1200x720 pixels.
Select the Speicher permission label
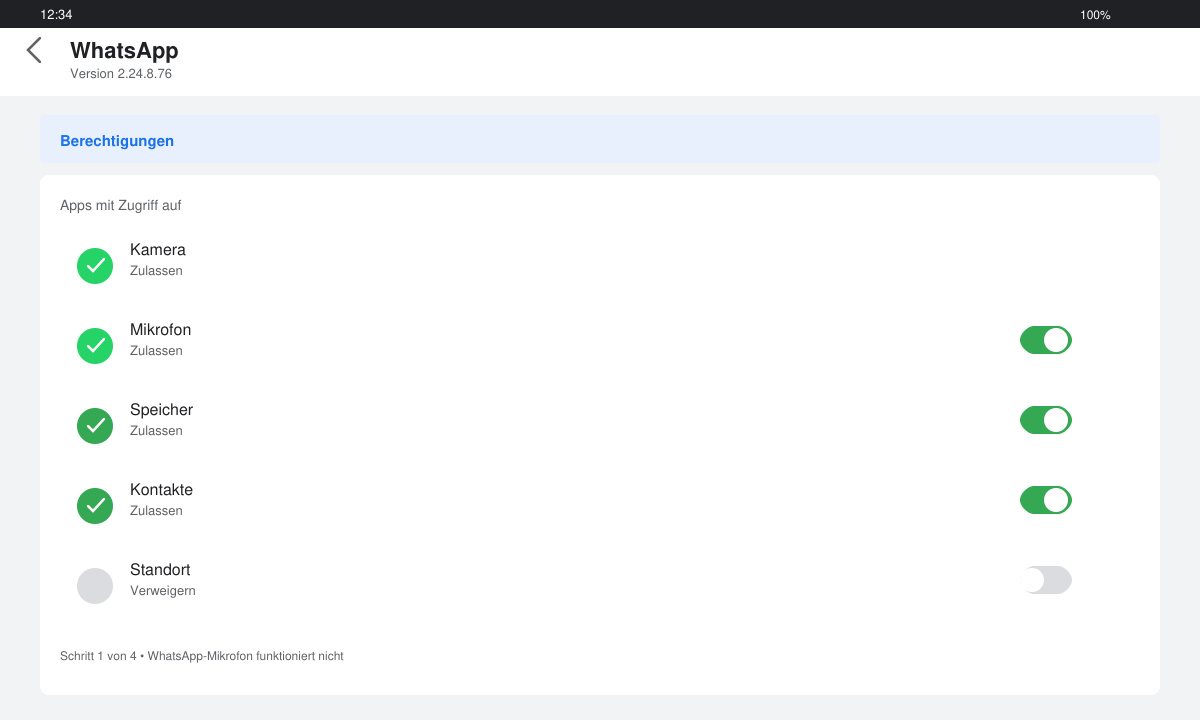pyautogui.click(x=161, y=410)
